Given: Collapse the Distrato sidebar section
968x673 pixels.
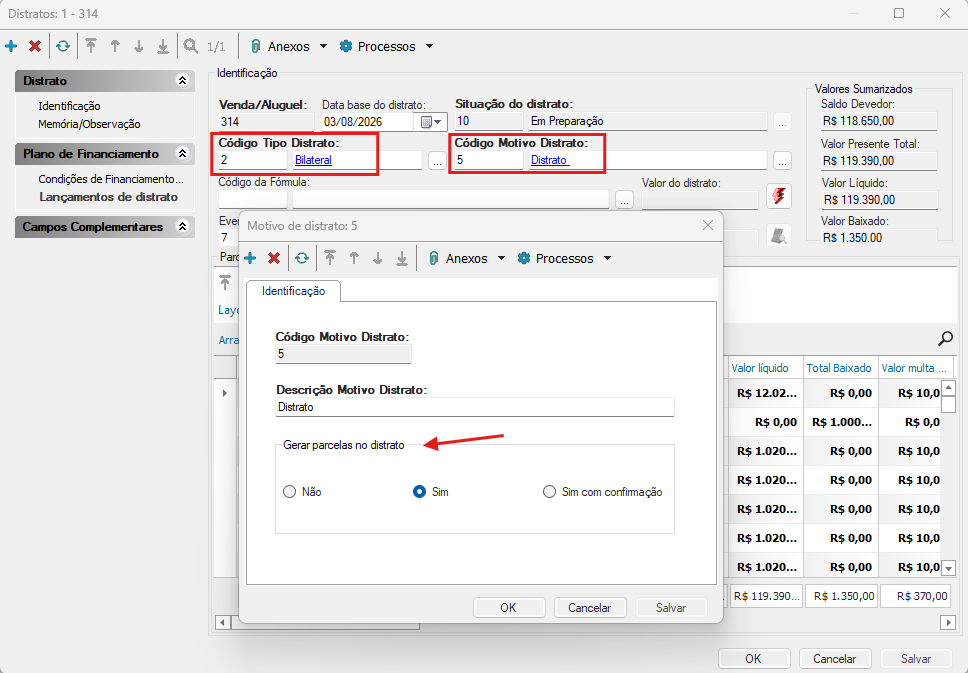Looking at the screenshot, I should tap(182, 80).
